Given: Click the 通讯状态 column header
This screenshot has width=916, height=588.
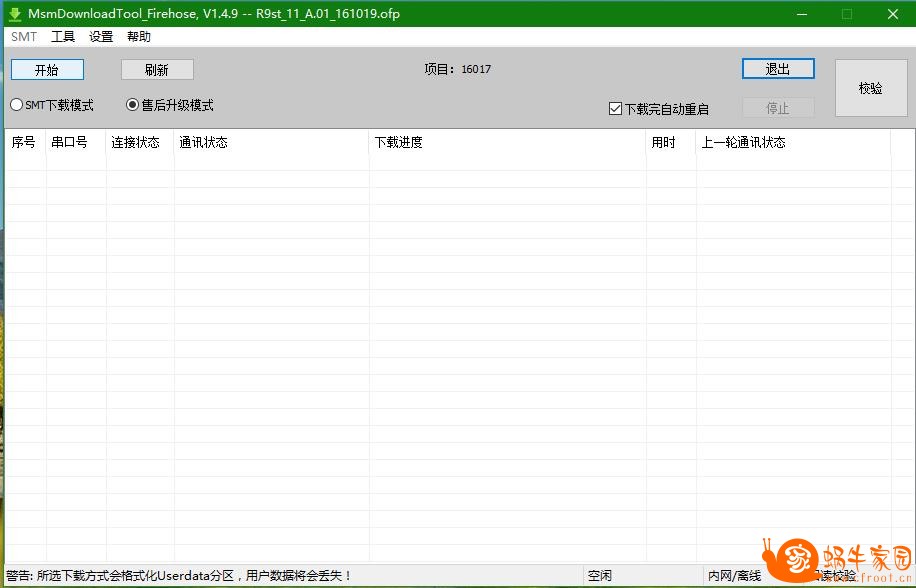Looking at the screenshot, I should [271, 142].
